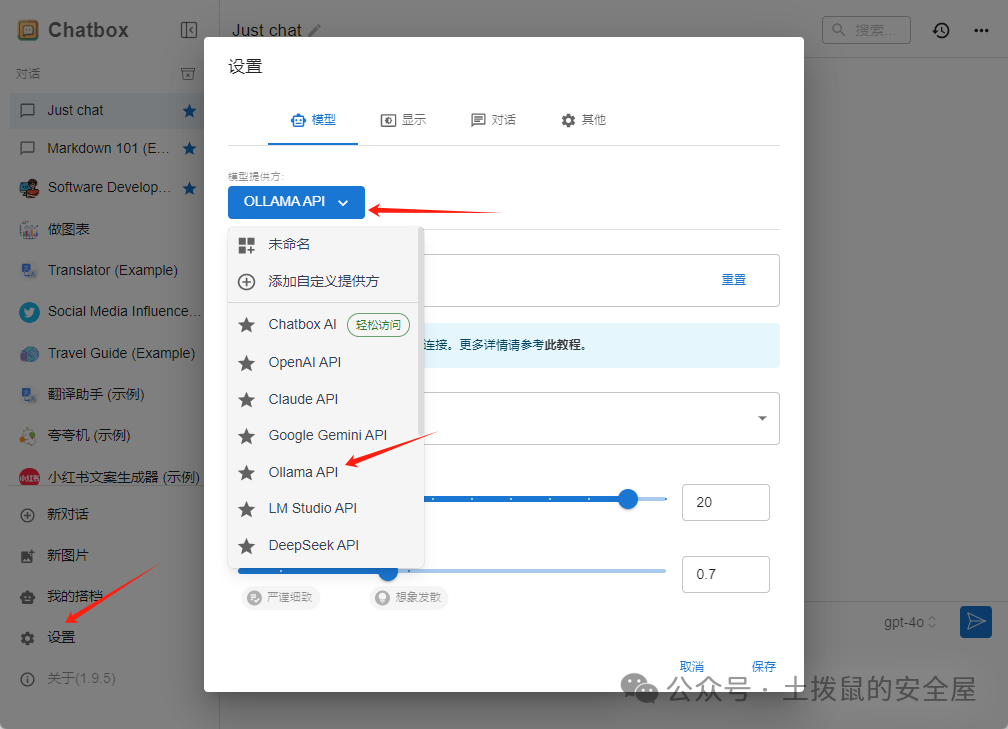1008x729 pixels.
Task: Unstar the Markdown 101 conversation
Action: click(189, 148)
